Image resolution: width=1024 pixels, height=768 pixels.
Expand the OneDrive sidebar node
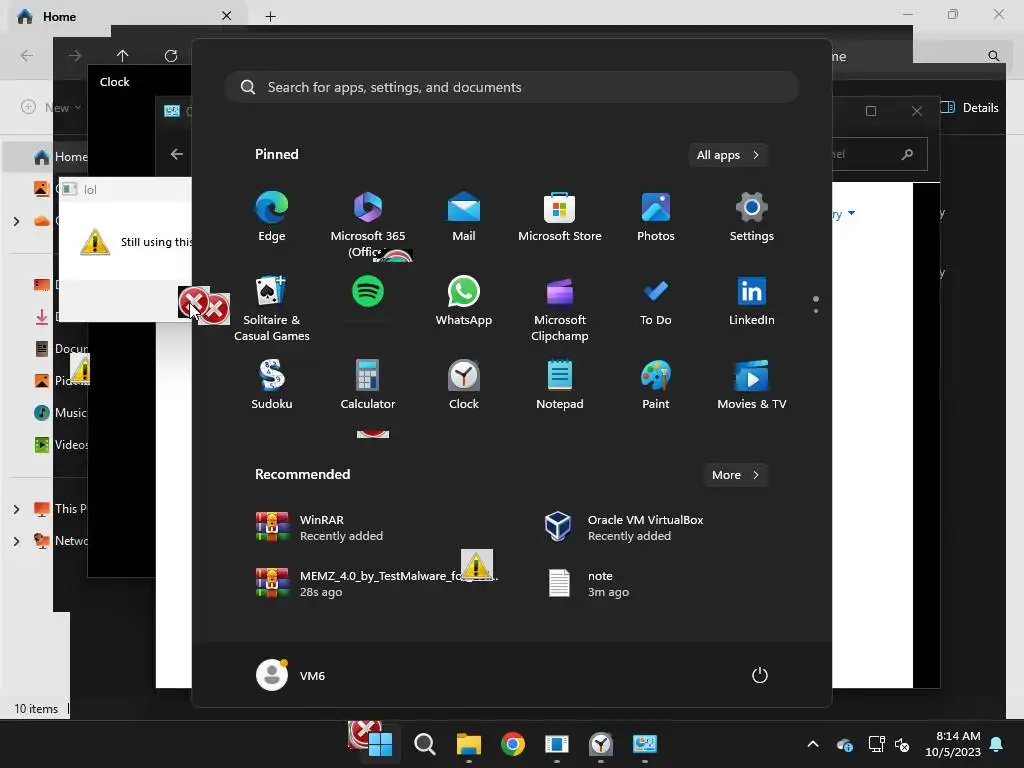(16, 221)
